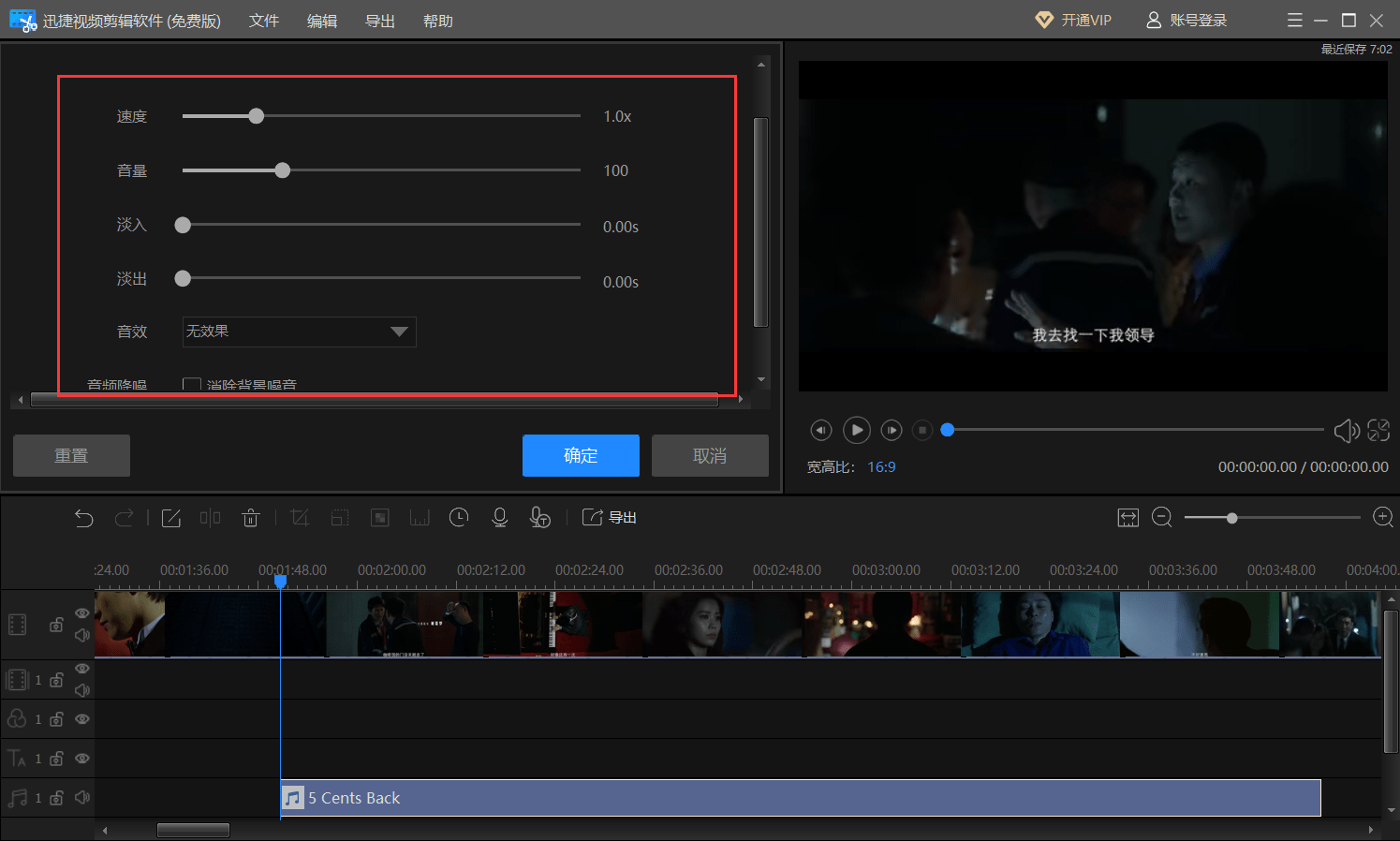The image size is (1400, 841).
Task: Toggle lock on the text track
Action: coord(57,759)
